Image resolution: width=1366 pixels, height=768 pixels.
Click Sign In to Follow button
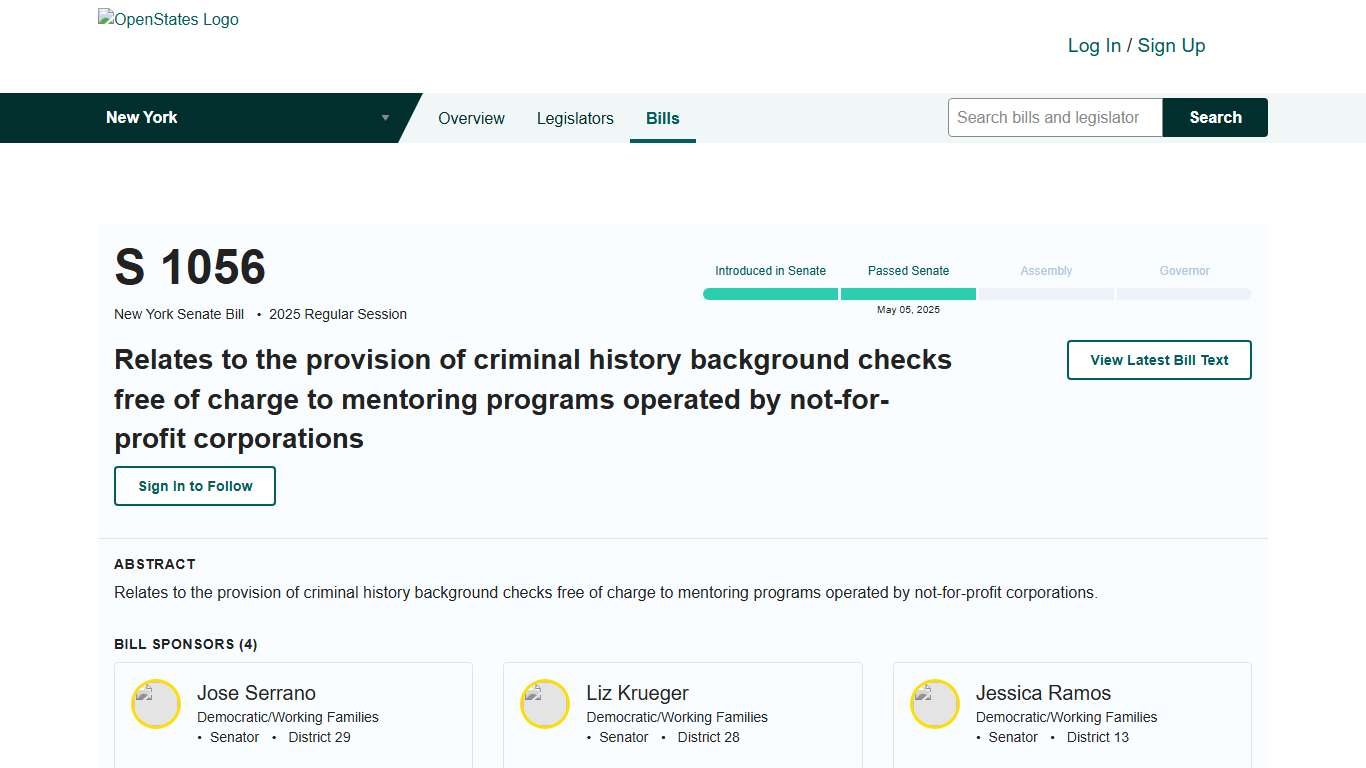click(195, 486)
